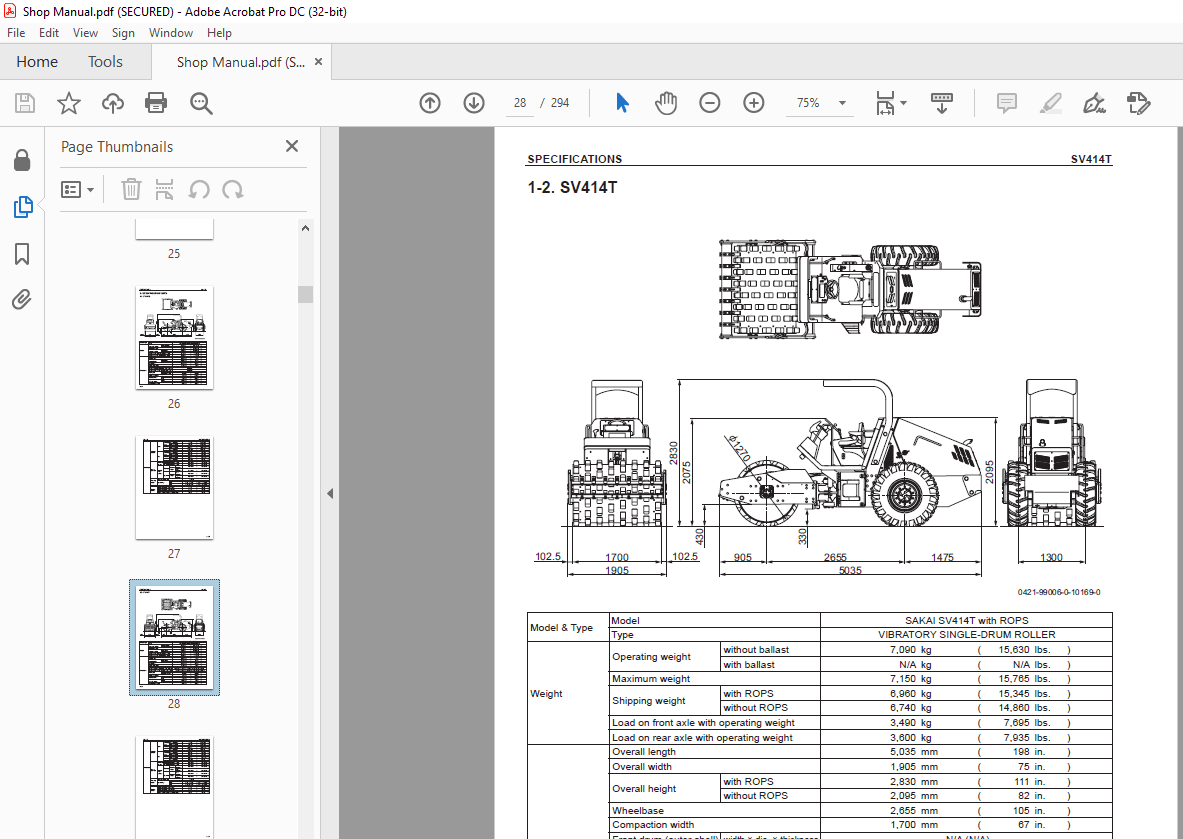The width and height of the screenshot is (1183, 839).
Task: Click the 'Overall length' row label
Action: click(x=644, y=751)
